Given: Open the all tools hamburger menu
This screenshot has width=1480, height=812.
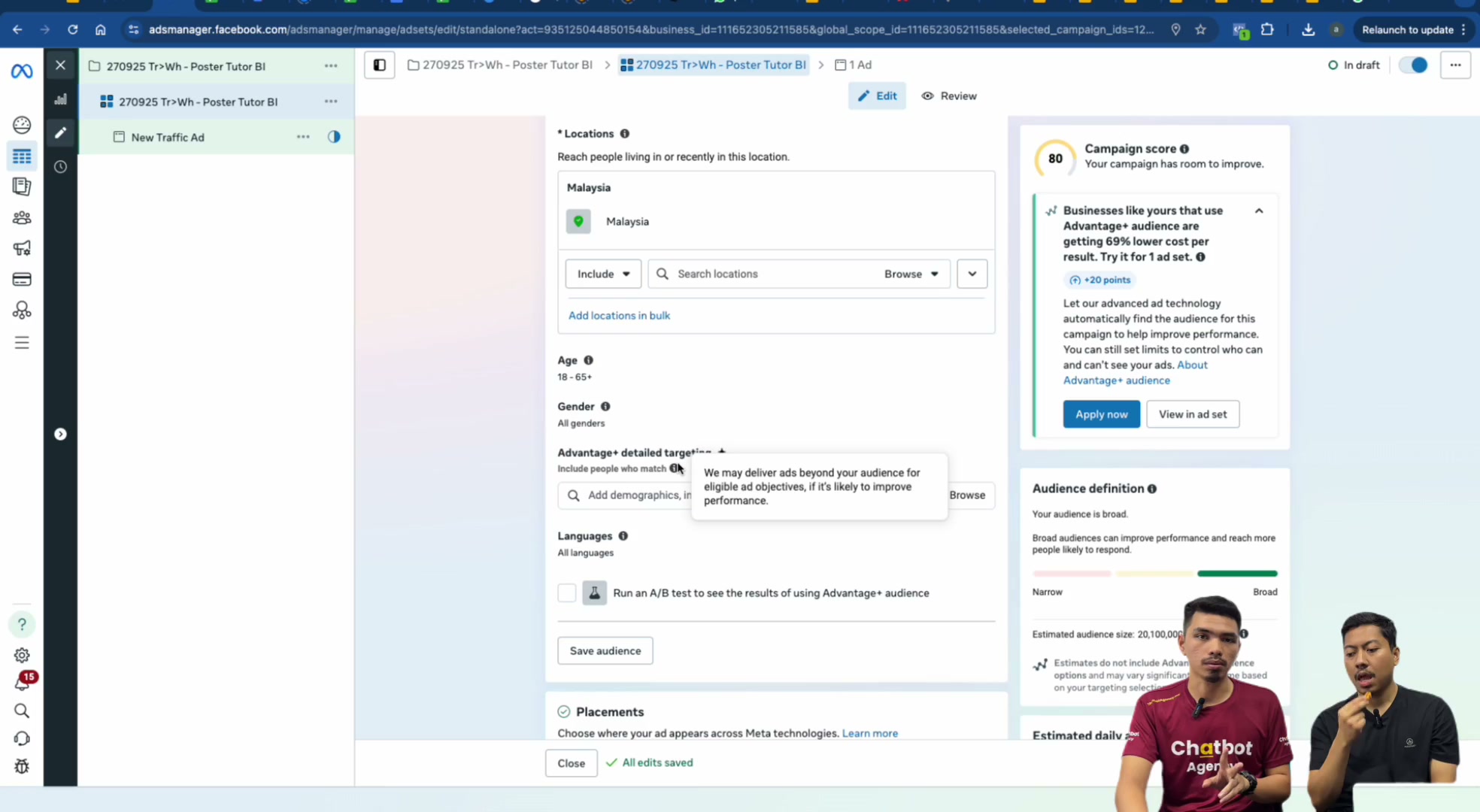Looking at the screenshot, I should pyautogui.click(x=22, y=343).
